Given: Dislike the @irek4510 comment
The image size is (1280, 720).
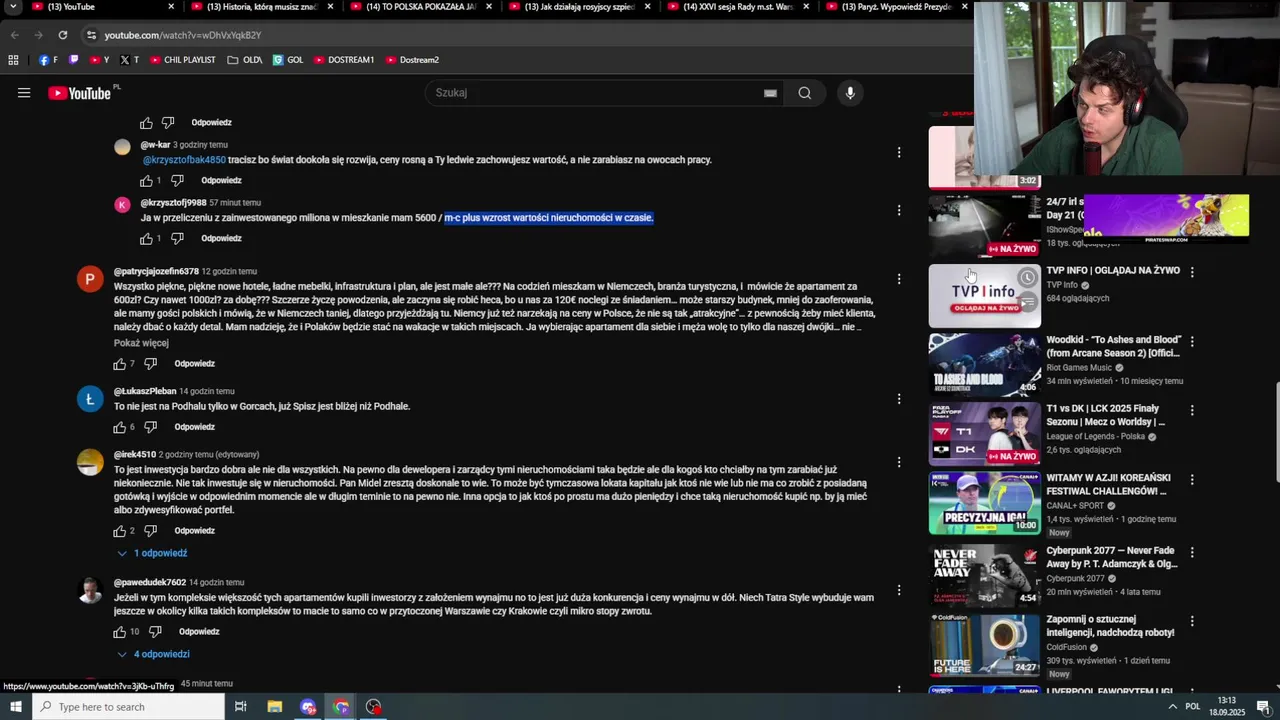Looking at the screenshot, I should [151, 531].
